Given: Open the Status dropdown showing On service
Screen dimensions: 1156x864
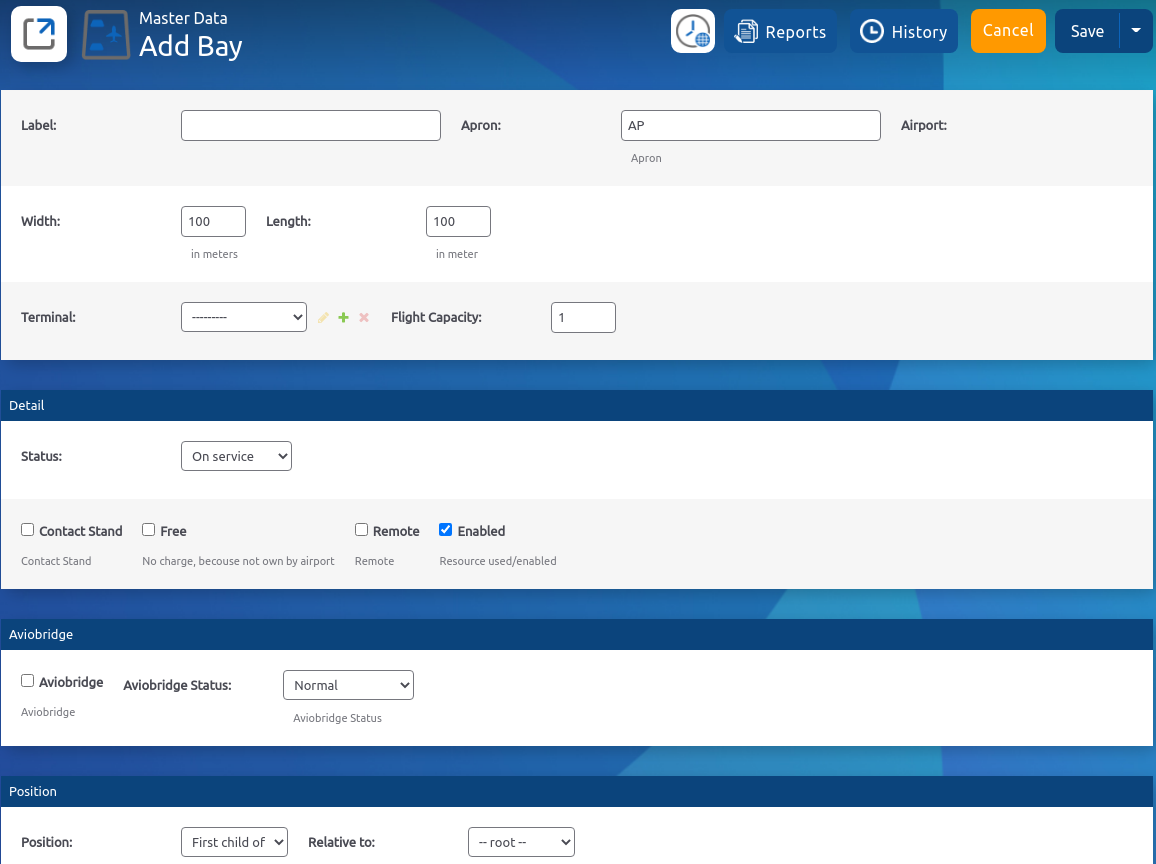Looking at the screenshot, I should 236,456.
